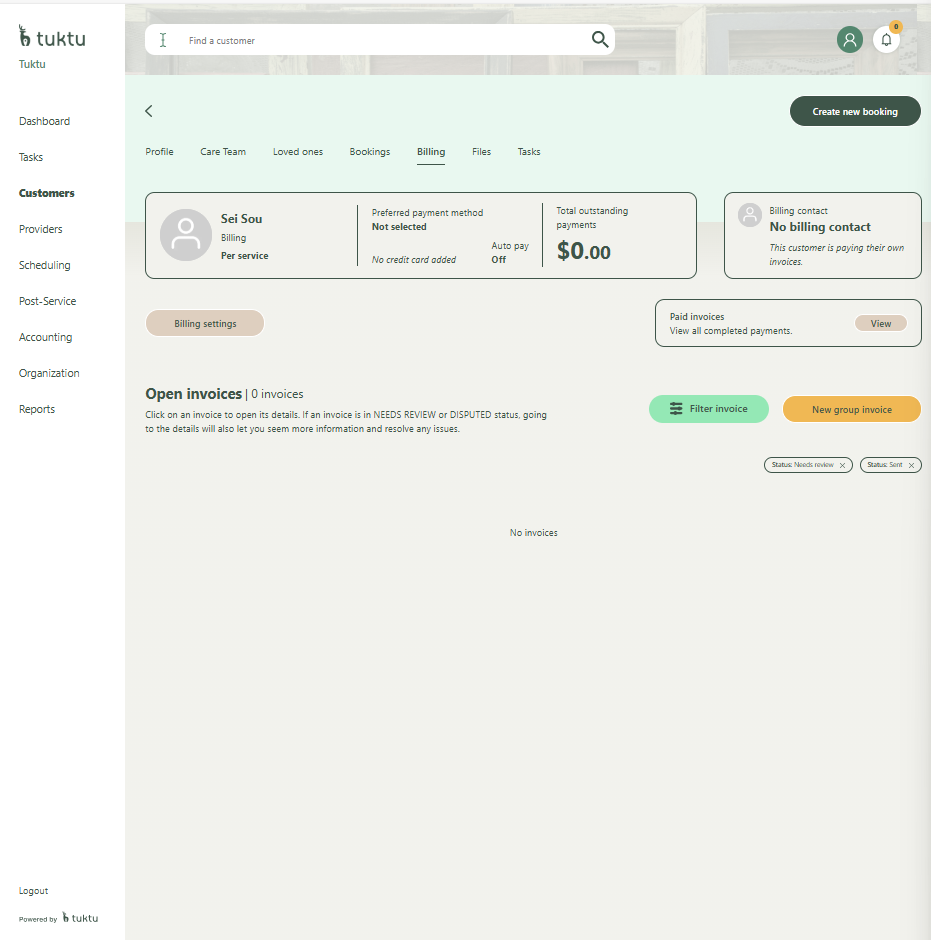Open the notifications bell icon
The height and width of the screenshot is (940, 931).
pos(886,40)
